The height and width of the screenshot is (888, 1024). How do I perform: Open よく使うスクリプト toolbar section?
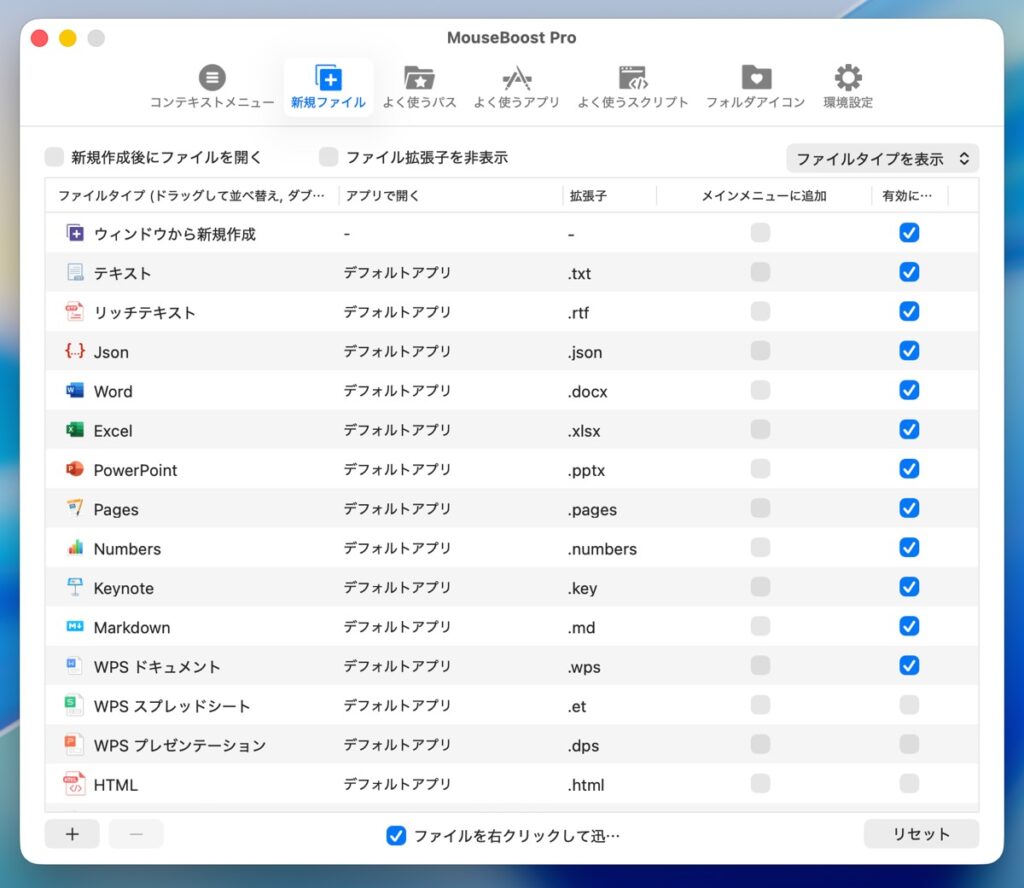pyautogui.click(x=632, y=87)
